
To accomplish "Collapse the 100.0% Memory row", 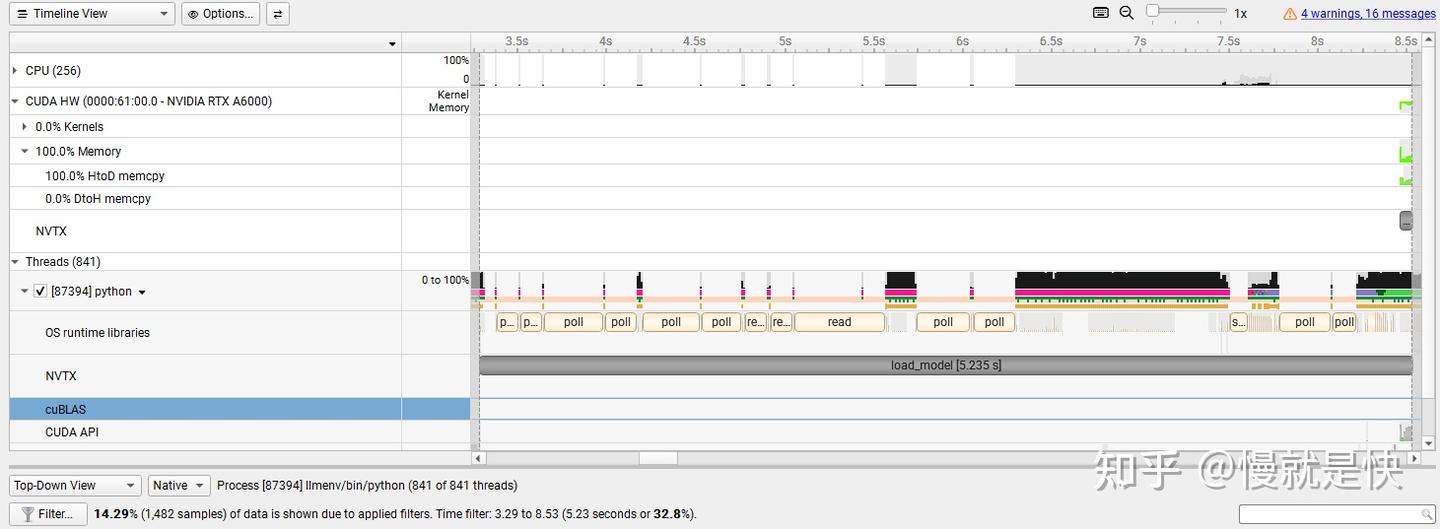I will 25,152.
